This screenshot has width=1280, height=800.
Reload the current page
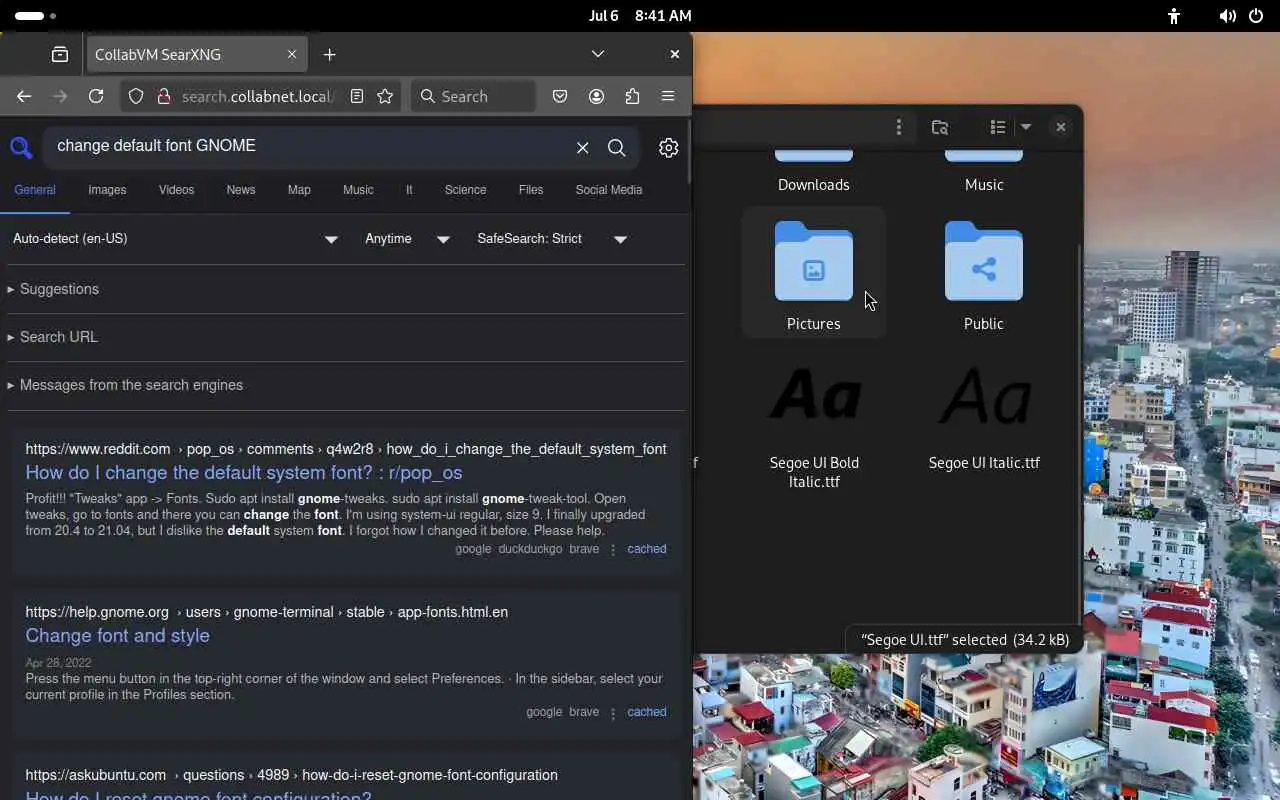point(96,96)
